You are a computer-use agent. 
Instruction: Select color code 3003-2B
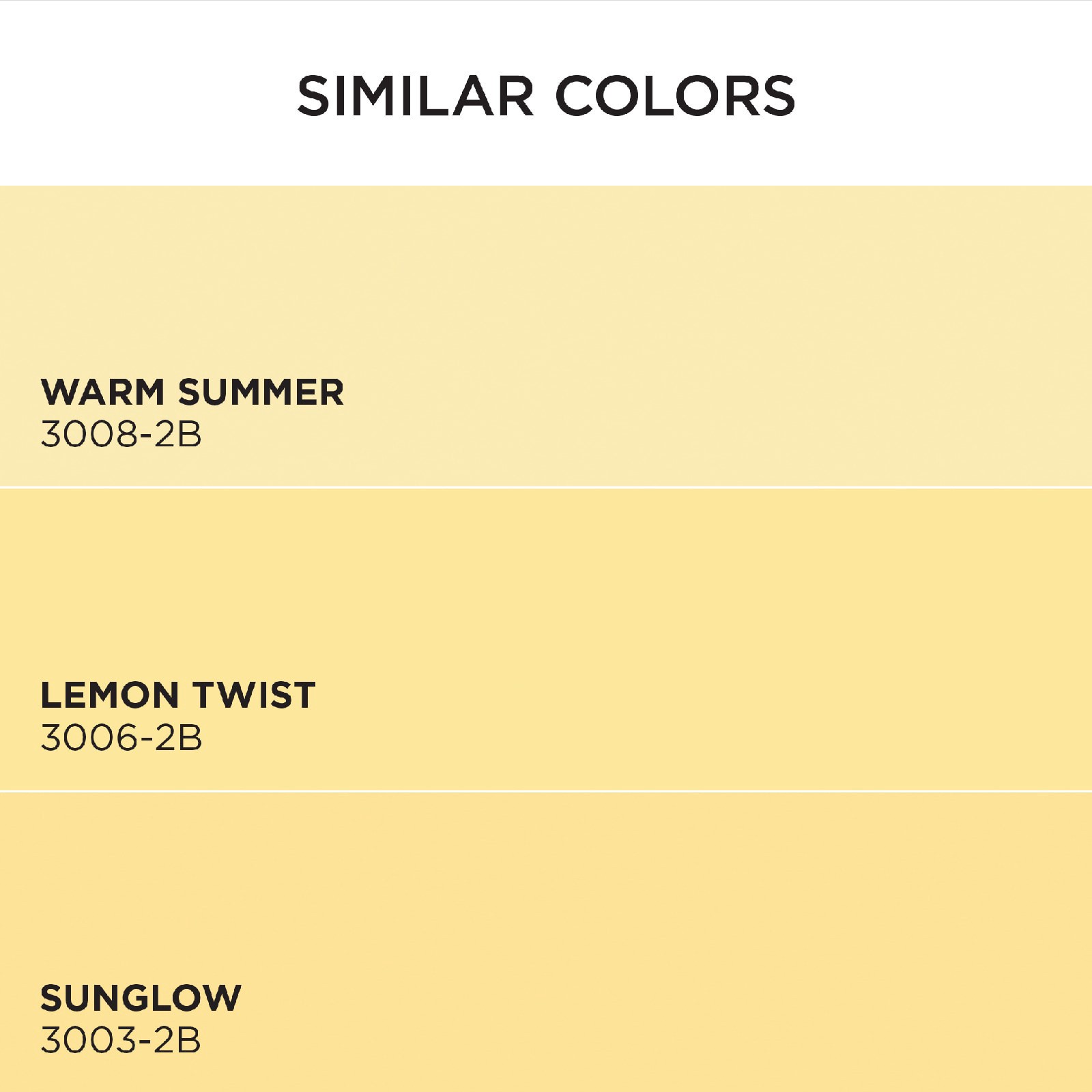click(120, 1041)
